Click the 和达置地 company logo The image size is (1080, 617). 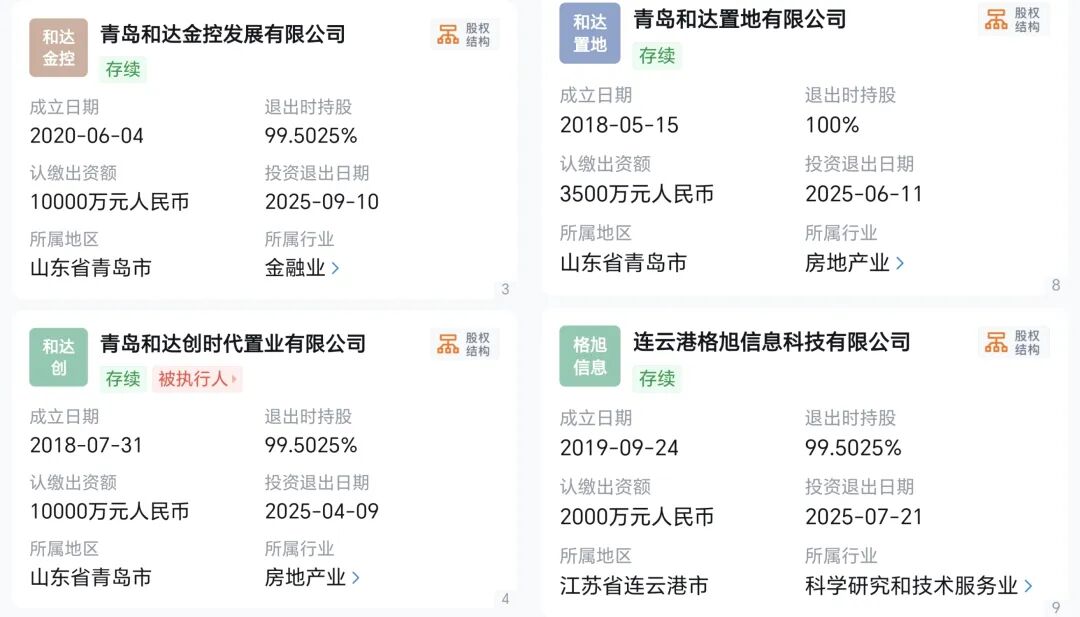tap(589, 34)
